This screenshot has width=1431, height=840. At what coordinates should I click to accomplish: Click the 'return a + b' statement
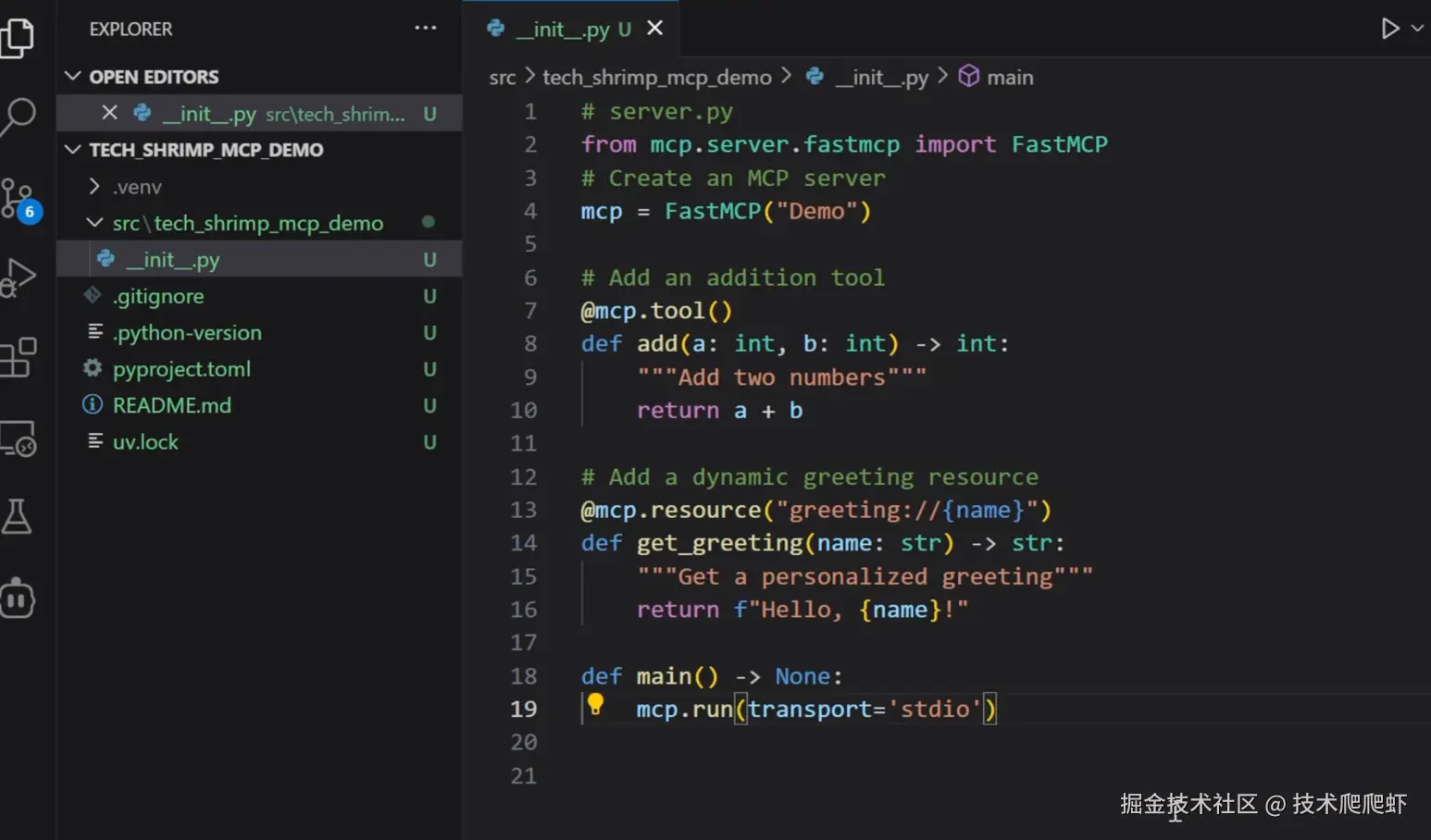[719, 411]
